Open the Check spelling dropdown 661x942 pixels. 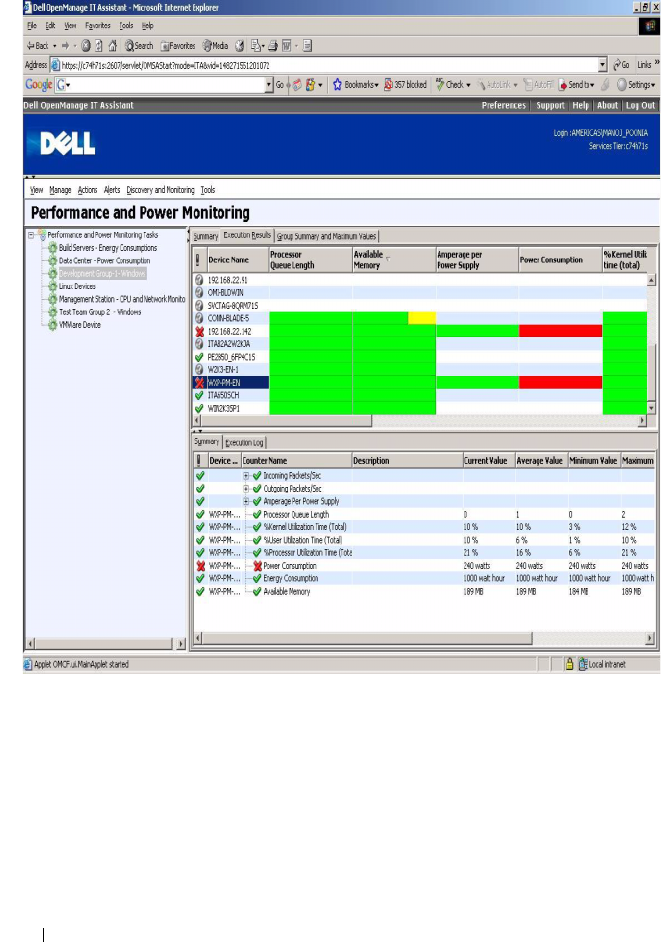(453, 85)
